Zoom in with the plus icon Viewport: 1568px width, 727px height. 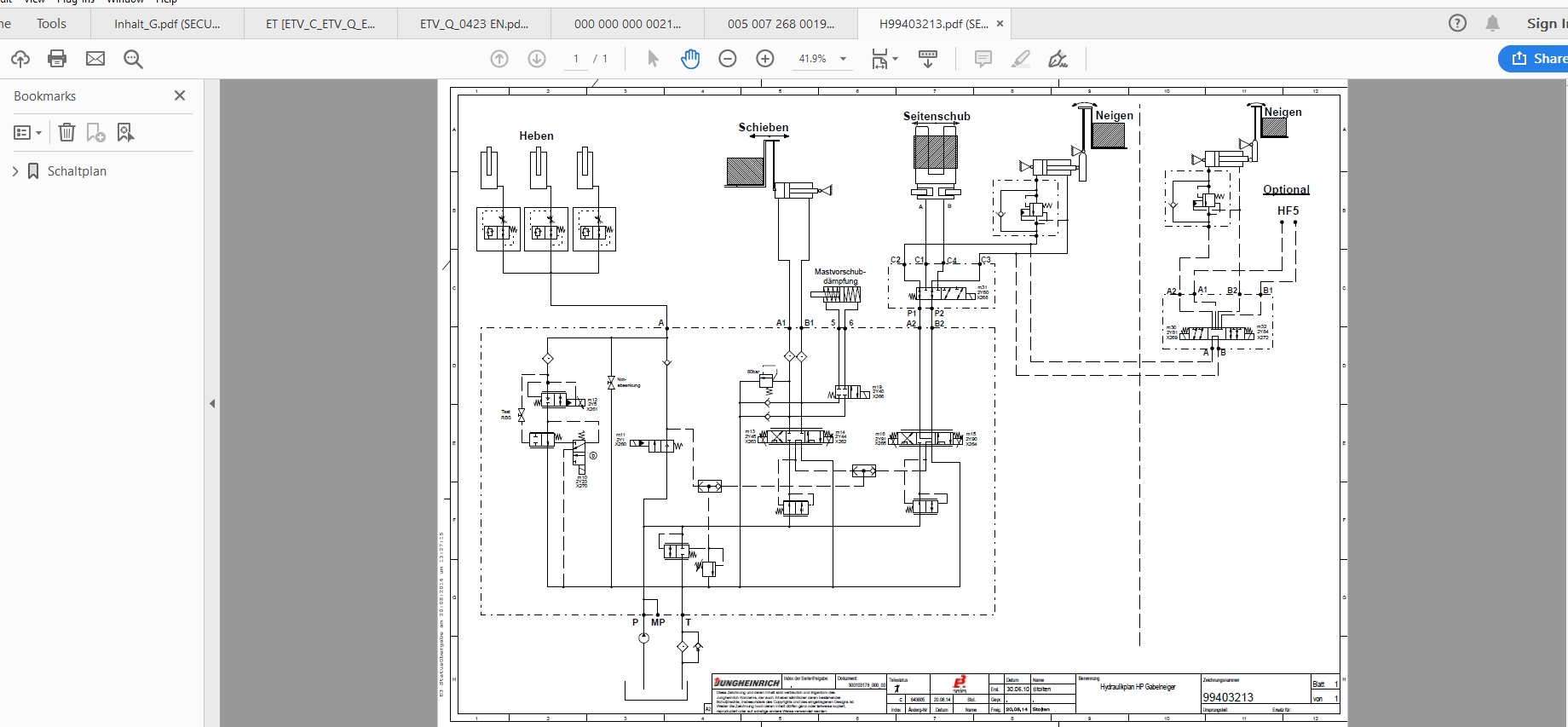pos(765,59)
